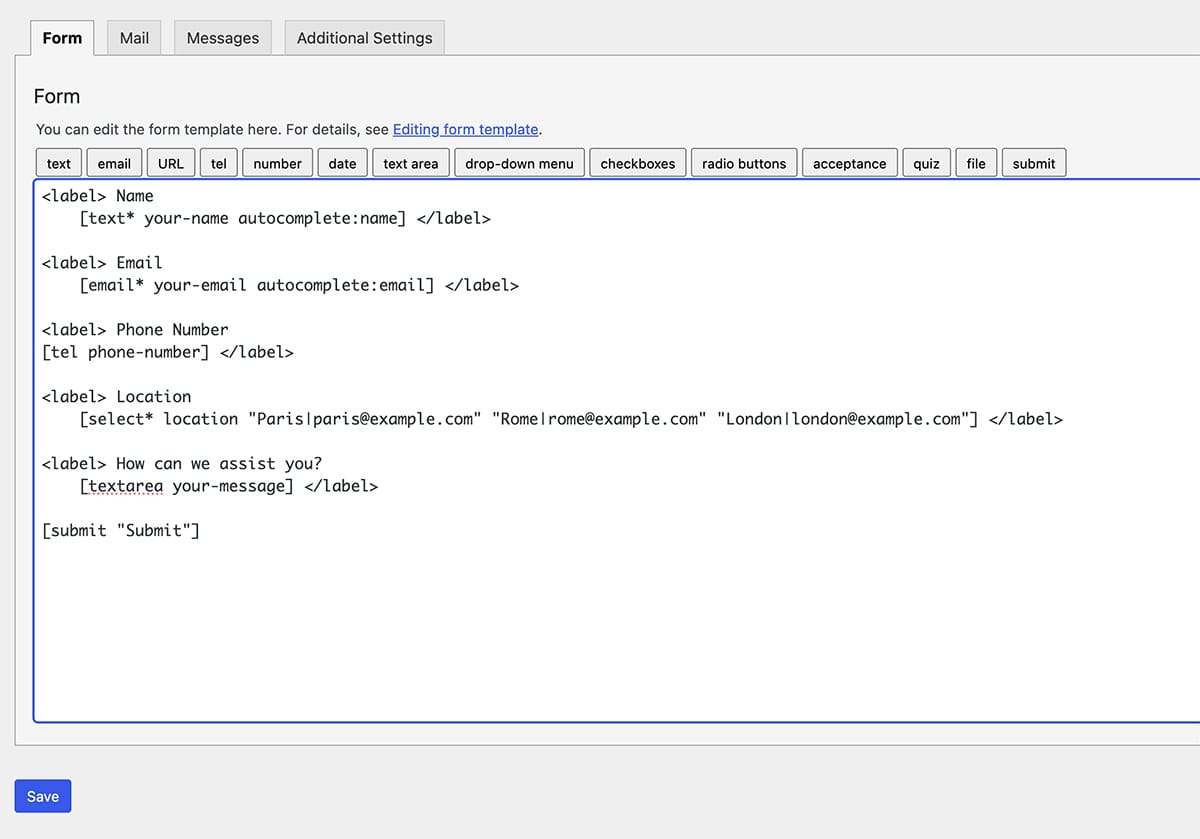Add a drop-down menu tag
Viewport: 1200px width, 839px height.
pyautogui.click(x=519, y=163)
